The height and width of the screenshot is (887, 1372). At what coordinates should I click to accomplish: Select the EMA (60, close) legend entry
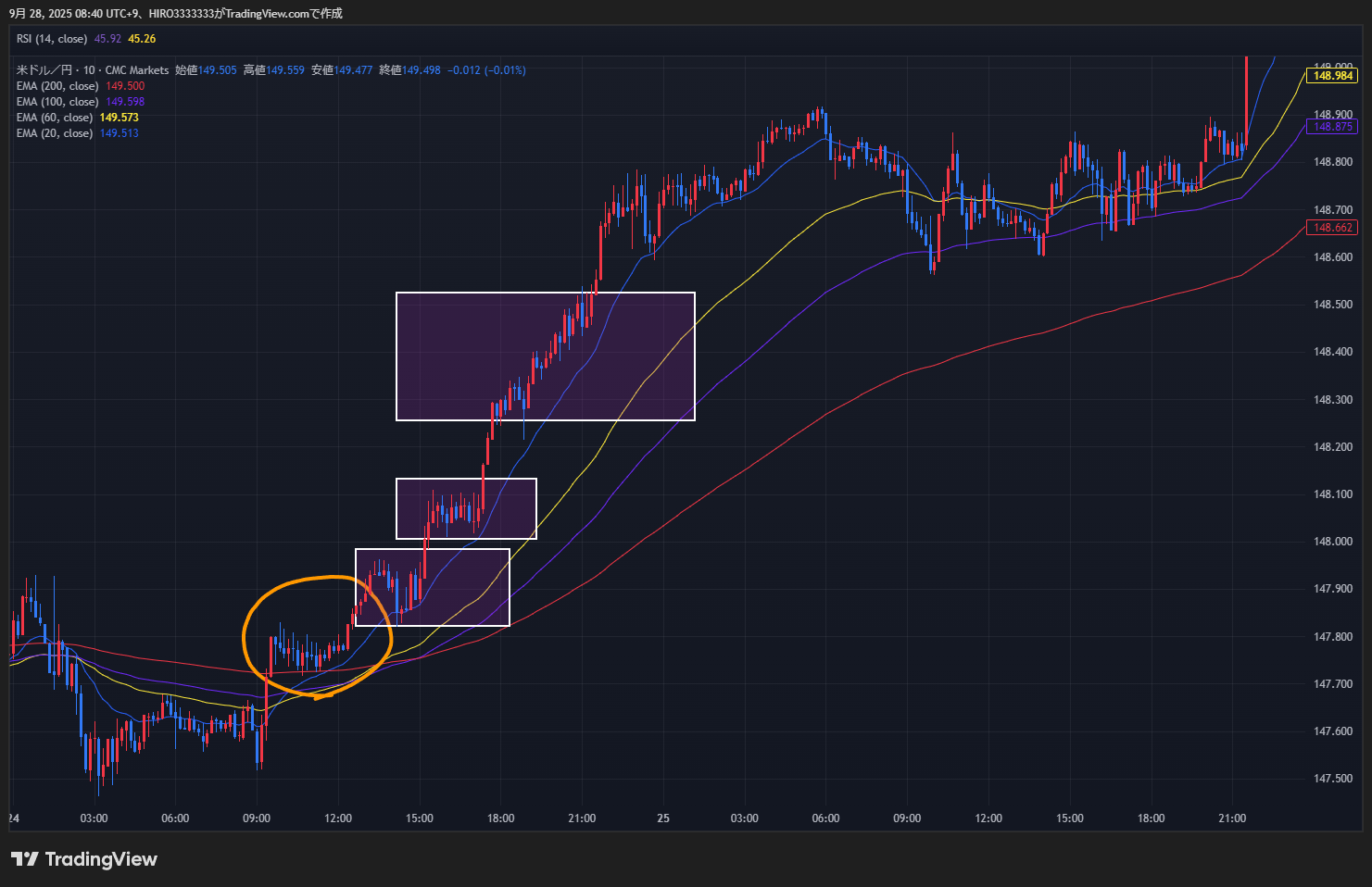55,118
